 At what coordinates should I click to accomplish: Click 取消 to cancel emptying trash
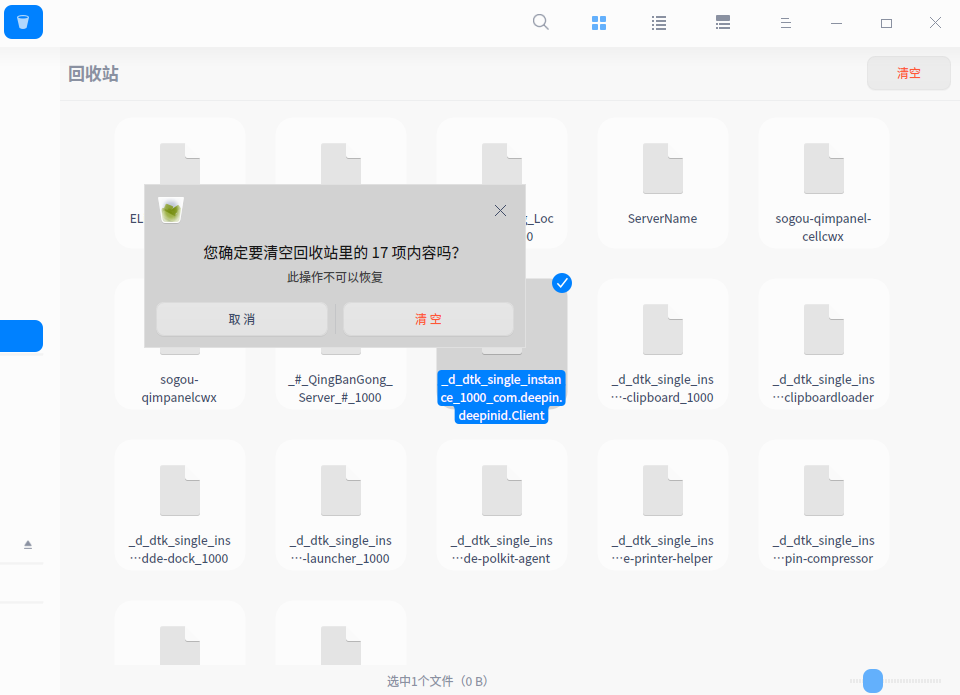pyautogui.click(x=242, y=319)
